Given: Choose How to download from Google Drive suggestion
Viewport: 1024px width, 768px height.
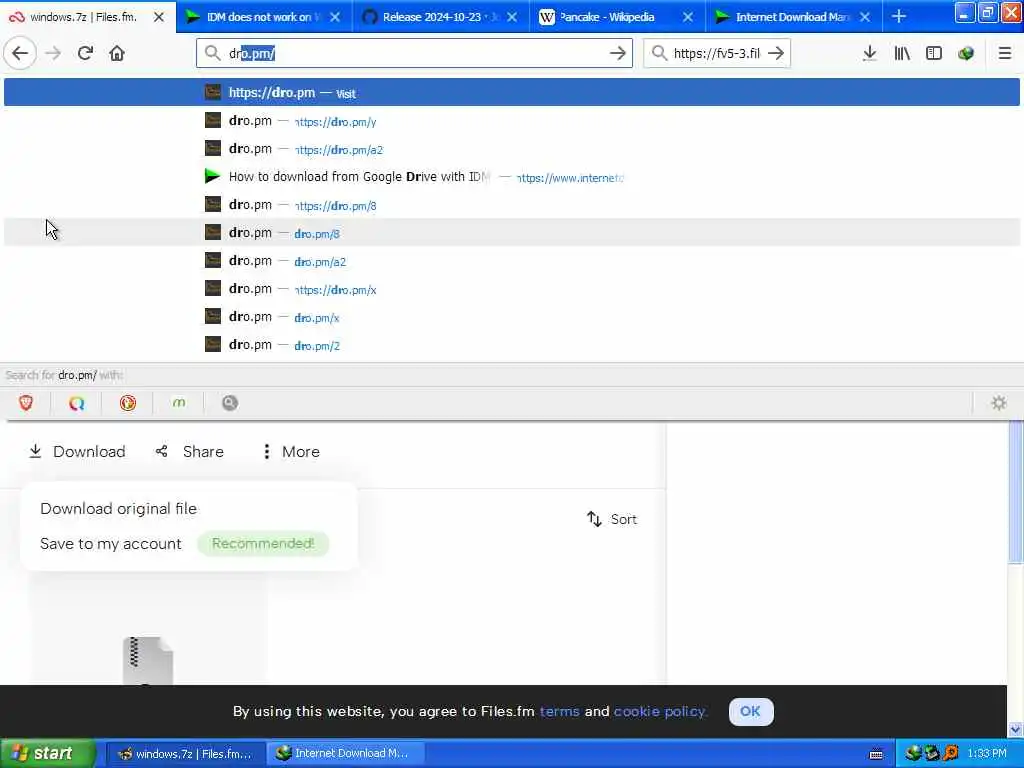Looking at the screenshot, I should [x=511, y=177].
